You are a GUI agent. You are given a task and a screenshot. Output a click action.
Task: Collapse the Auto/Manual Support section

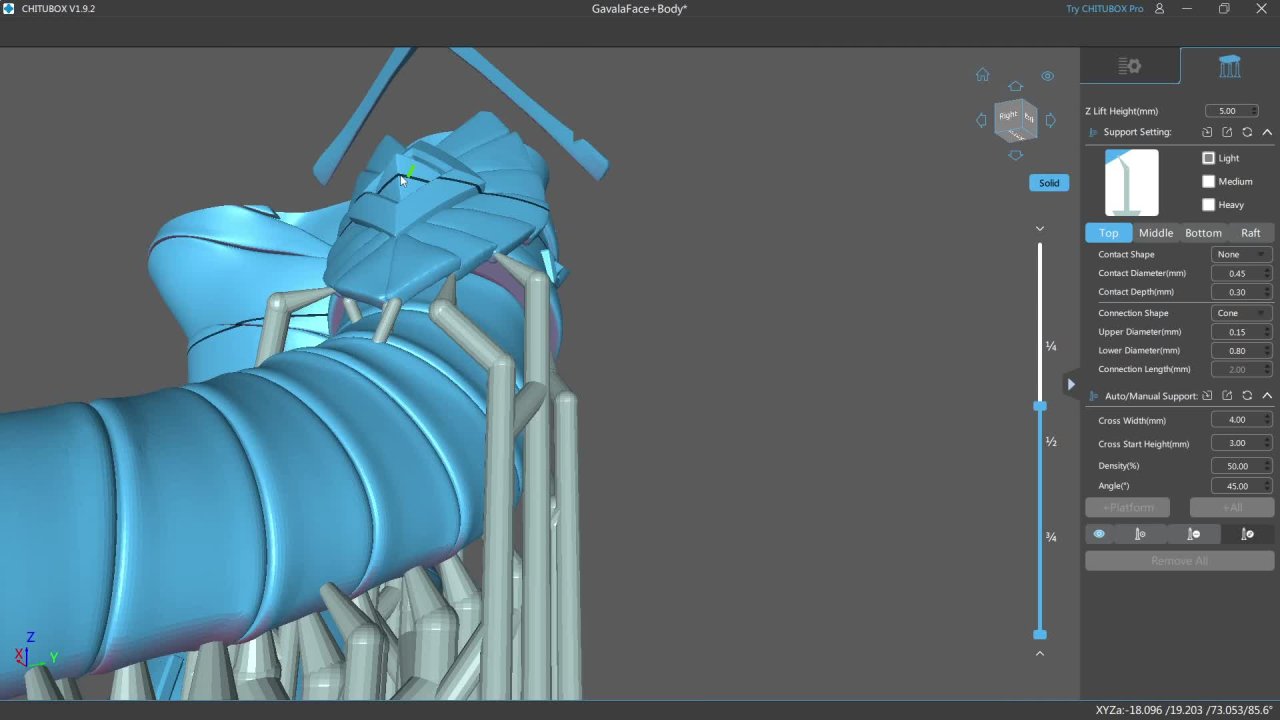tap(1267, 396)
